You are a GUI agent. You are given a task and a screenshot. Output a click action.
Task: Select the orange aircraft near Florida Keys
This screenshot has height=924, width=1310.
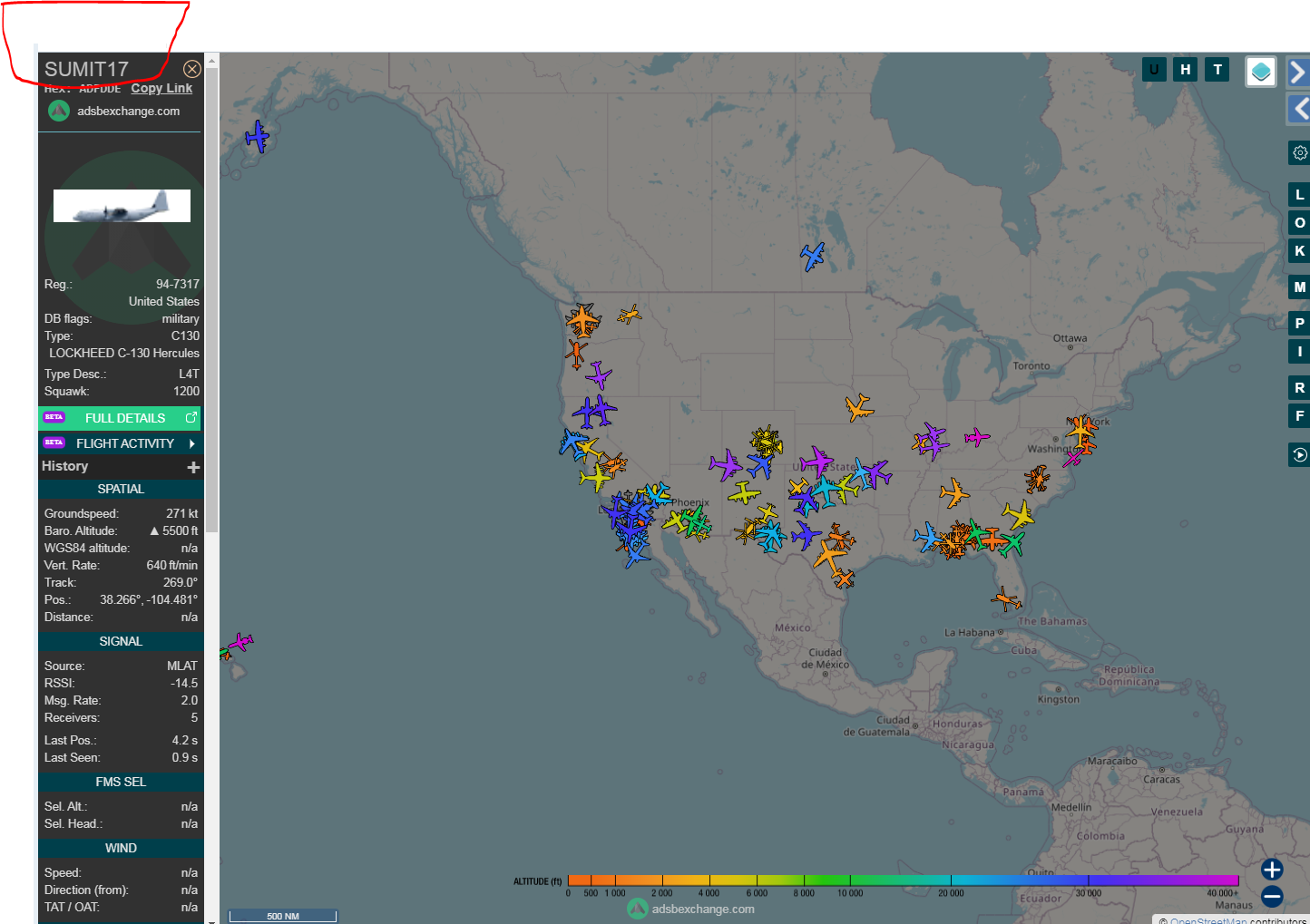[x=1006, y=598]
